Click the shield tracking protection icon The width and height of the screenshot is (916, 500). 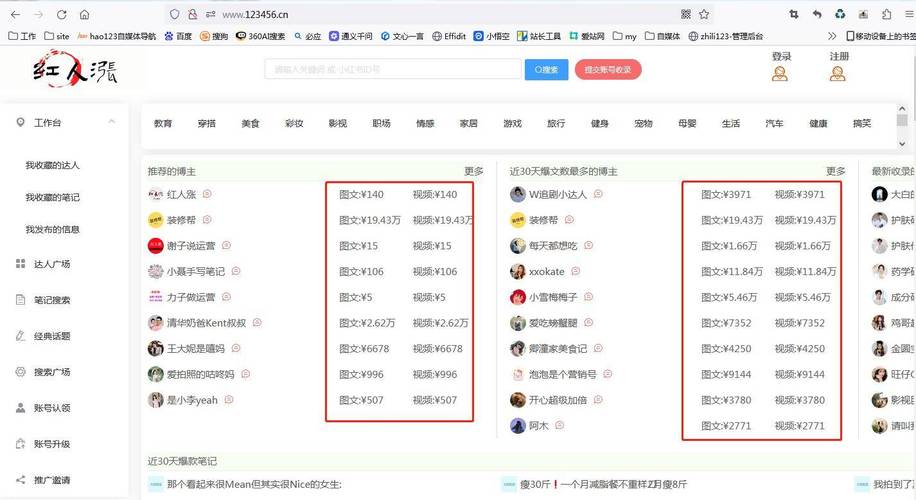pyautogui.click(x=174, y=14)
